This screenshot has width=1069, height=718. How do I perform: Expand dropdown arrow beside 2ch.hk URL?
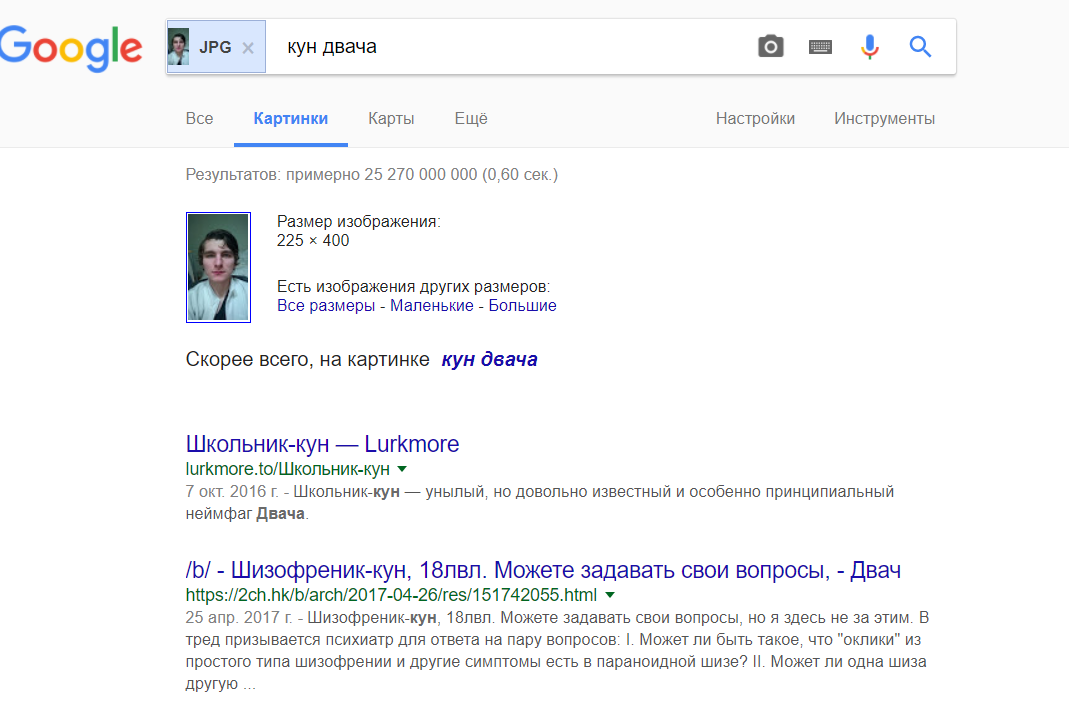point(610,595)
